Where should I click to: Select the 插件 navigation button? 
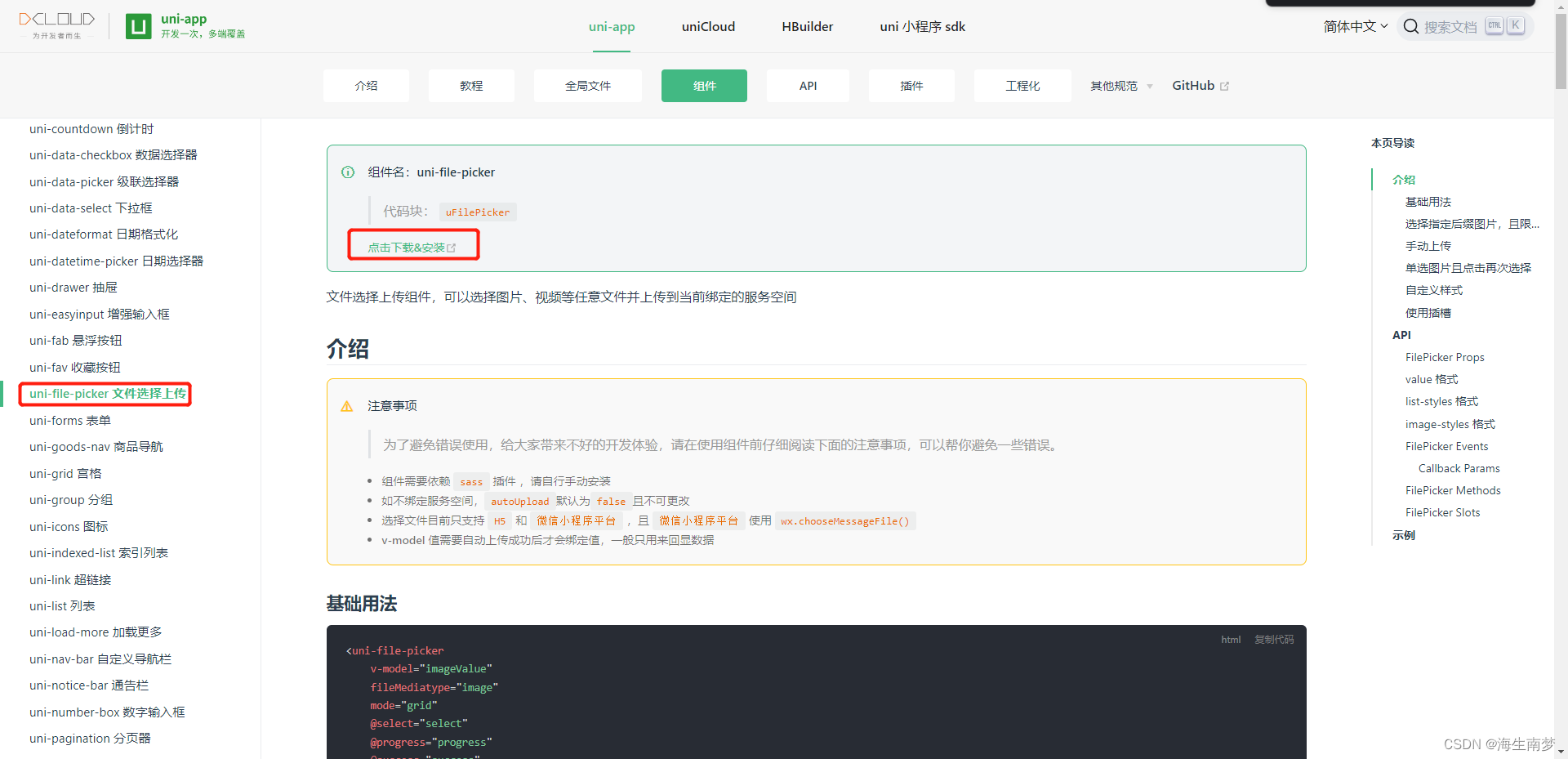911,86
